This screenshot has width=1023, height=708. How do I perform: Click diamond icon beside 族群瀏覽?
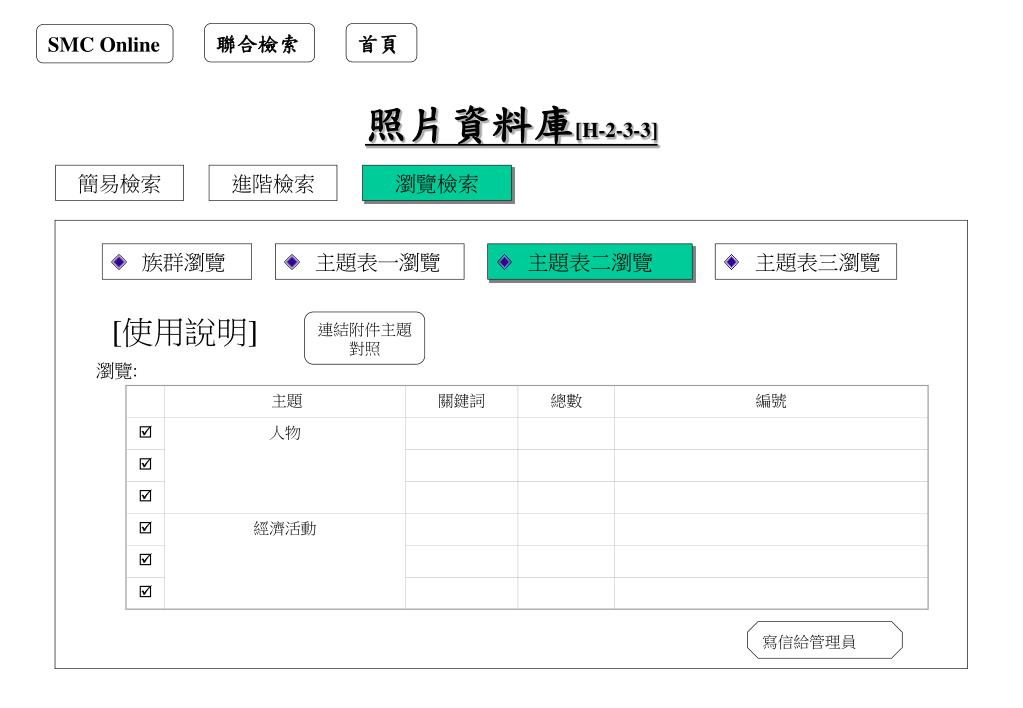pyautogui.click(x=119, y=262)
